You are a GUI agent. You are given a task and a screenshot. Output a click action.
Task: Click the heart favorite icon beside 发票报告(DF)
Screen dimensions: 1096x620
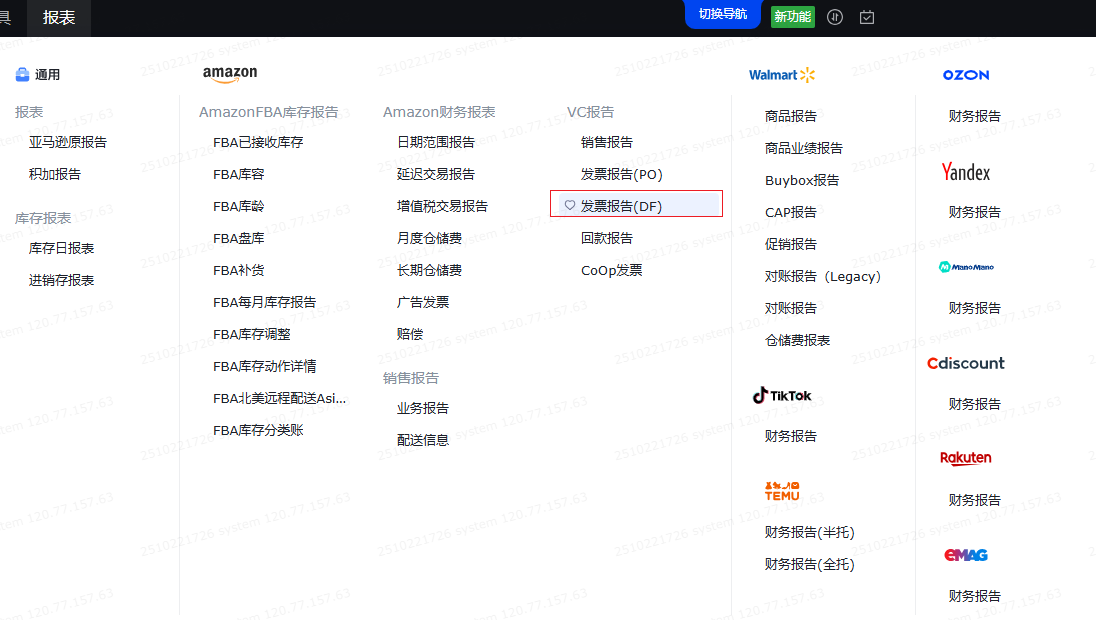click(x=570, y=206)
